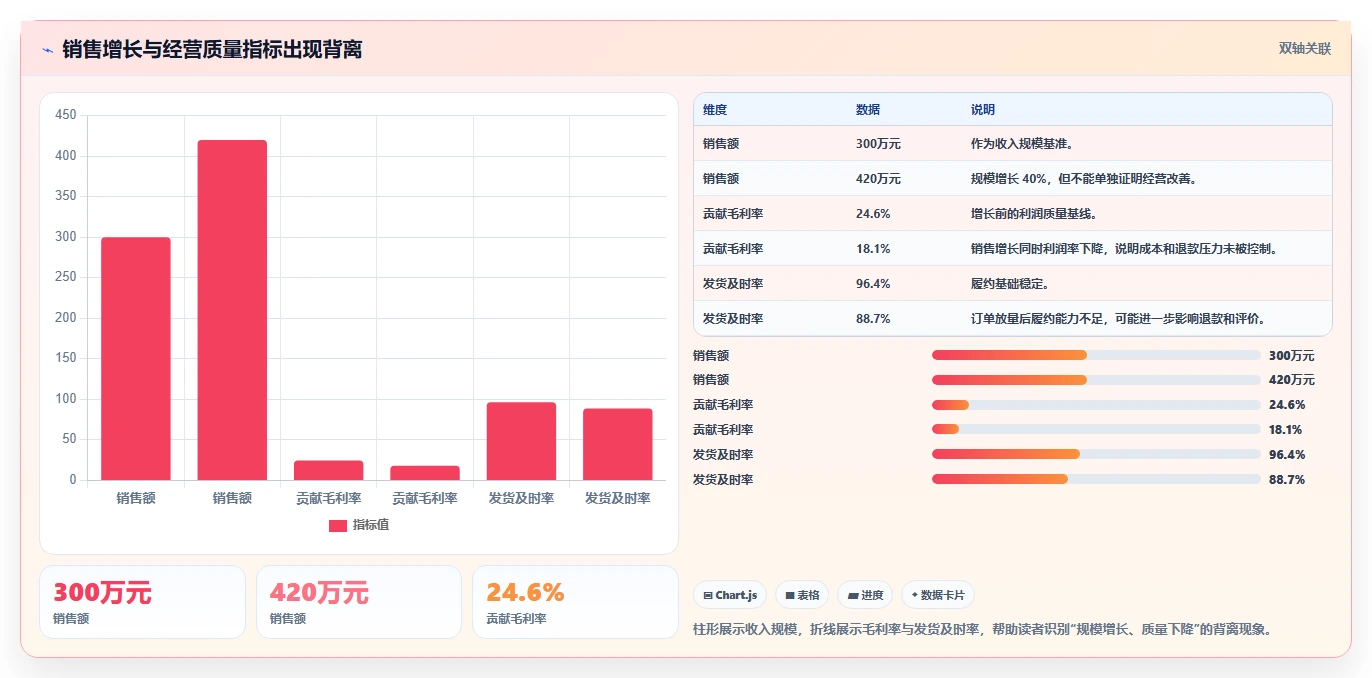Image resolution: width=1372 pixels, height=678 pixels.
Task: Click the taller 发货及时率 chart bar
Action: [521, 441]
